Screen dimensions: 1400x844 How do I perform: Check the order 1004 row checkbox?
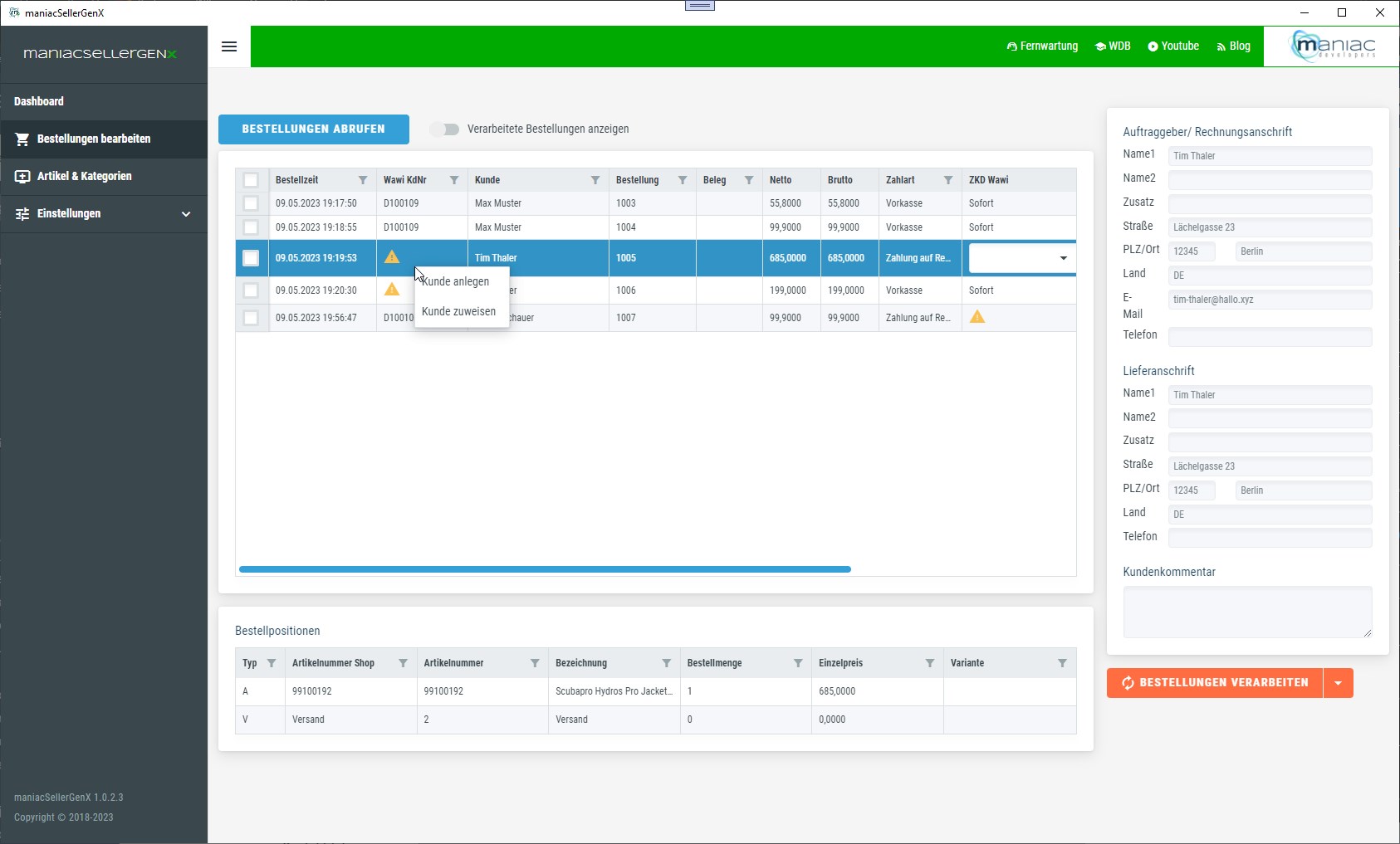coord(251,227)
